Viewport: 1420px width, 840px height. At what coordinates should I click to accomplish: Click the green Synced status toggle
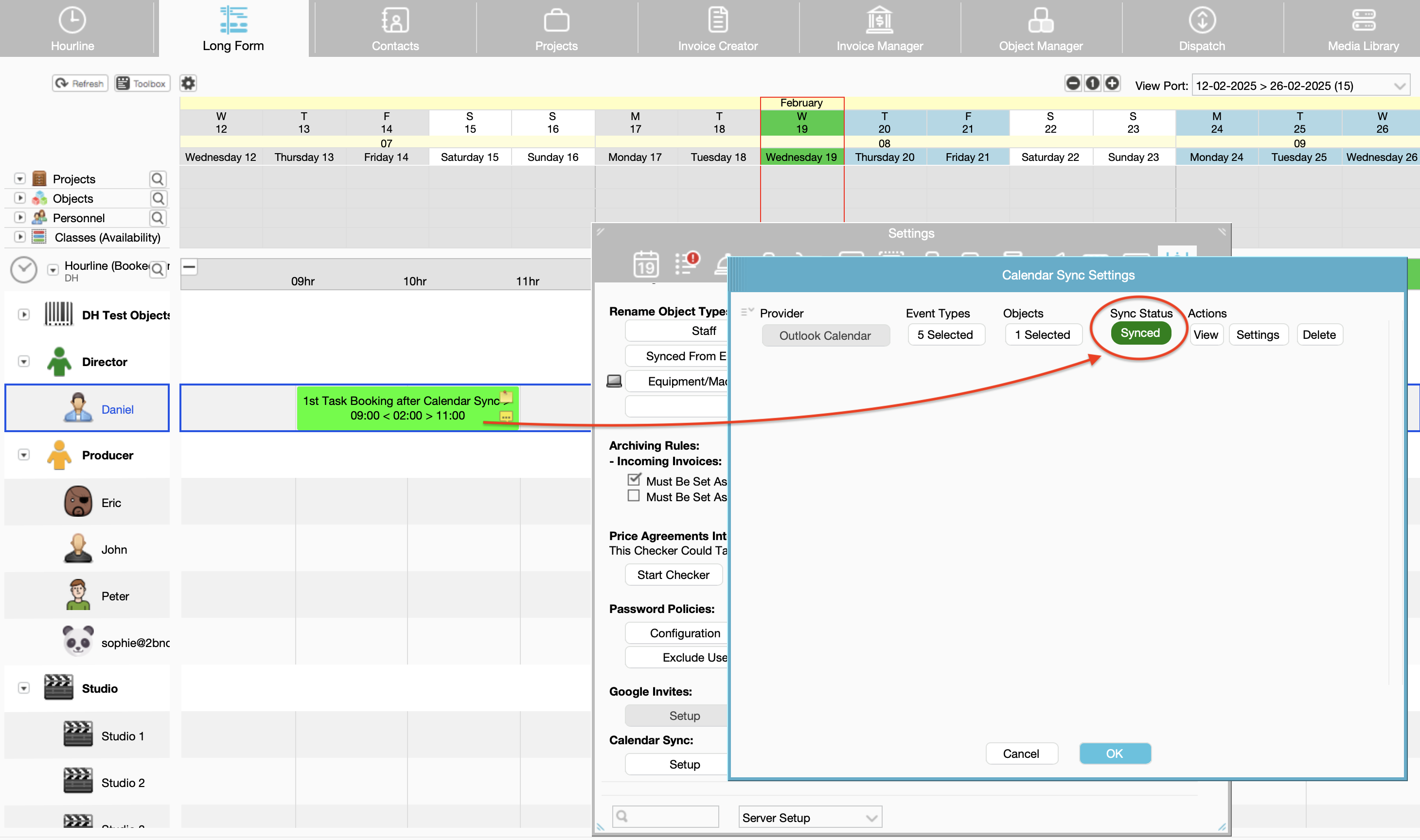[x=1140, y=333]
